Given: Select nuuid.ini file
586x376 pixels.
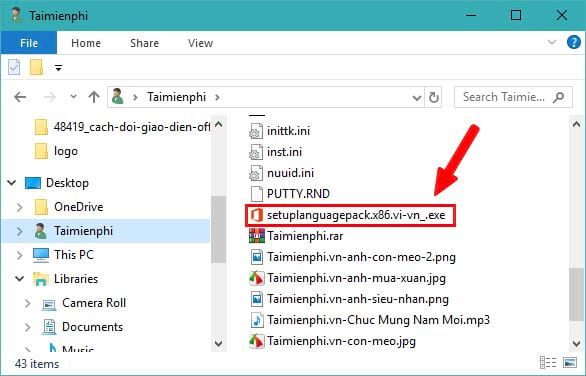Looking at the screenshot, I should click(x=282, y=173).
